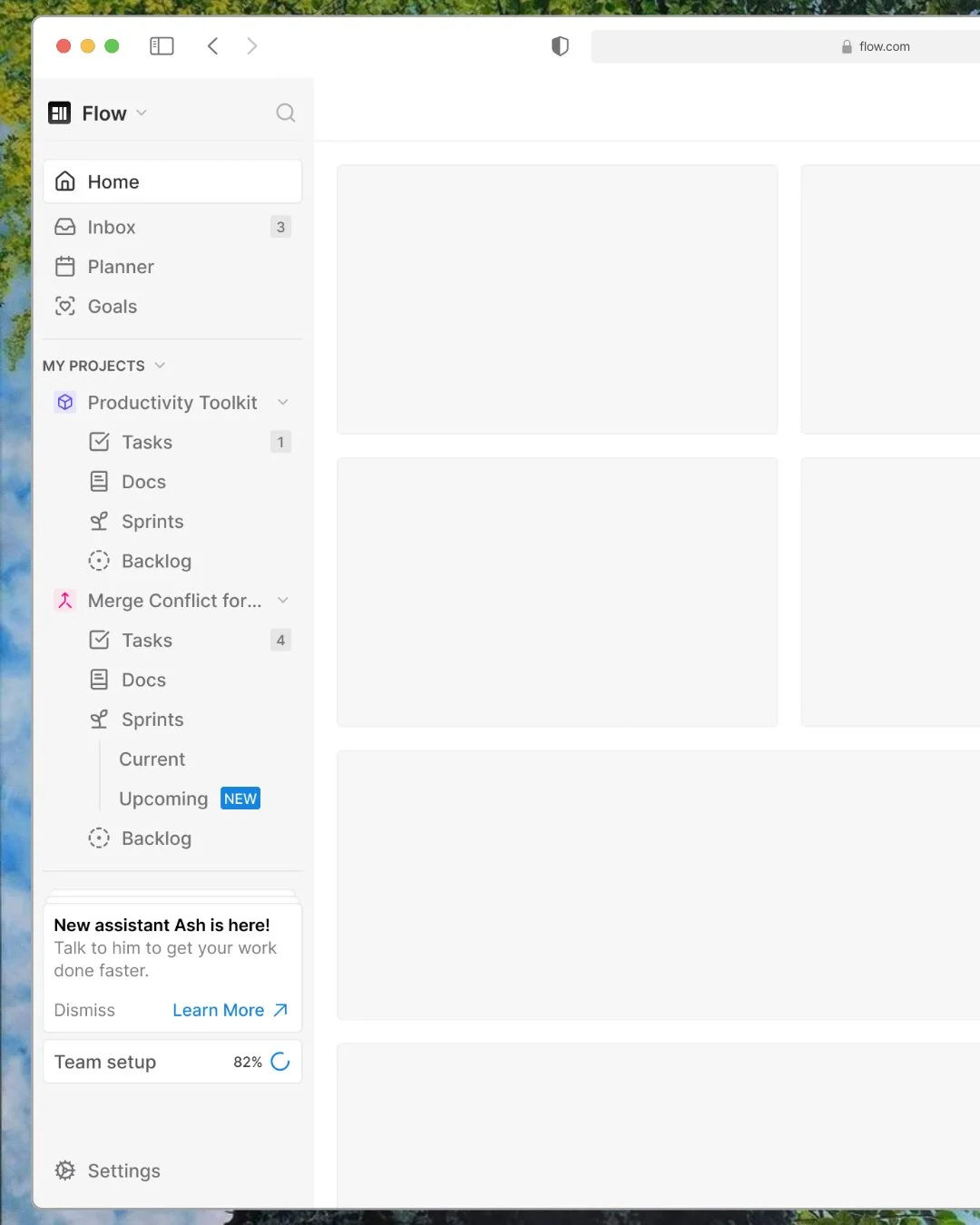Dismiss the Ash assistant notice

pos(84,1010)
